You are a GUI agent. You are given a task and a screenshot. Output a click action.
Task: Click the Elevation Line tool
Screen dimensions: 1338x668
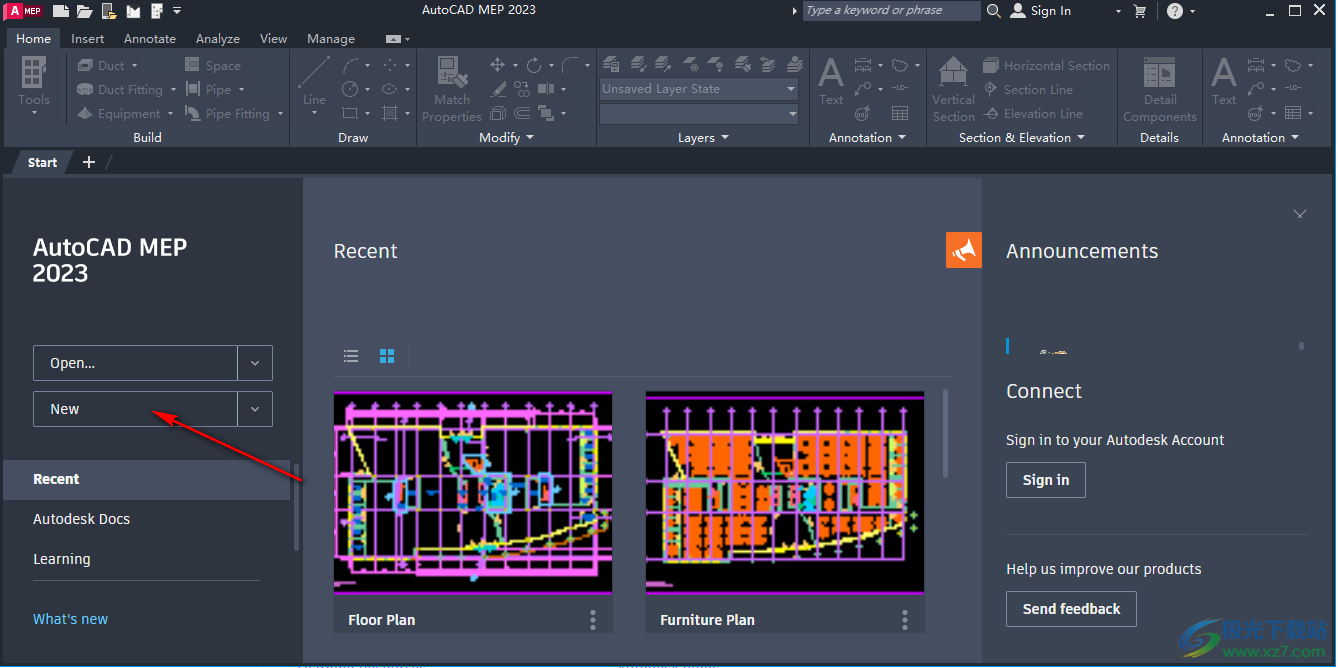(x=1033, y=114)
